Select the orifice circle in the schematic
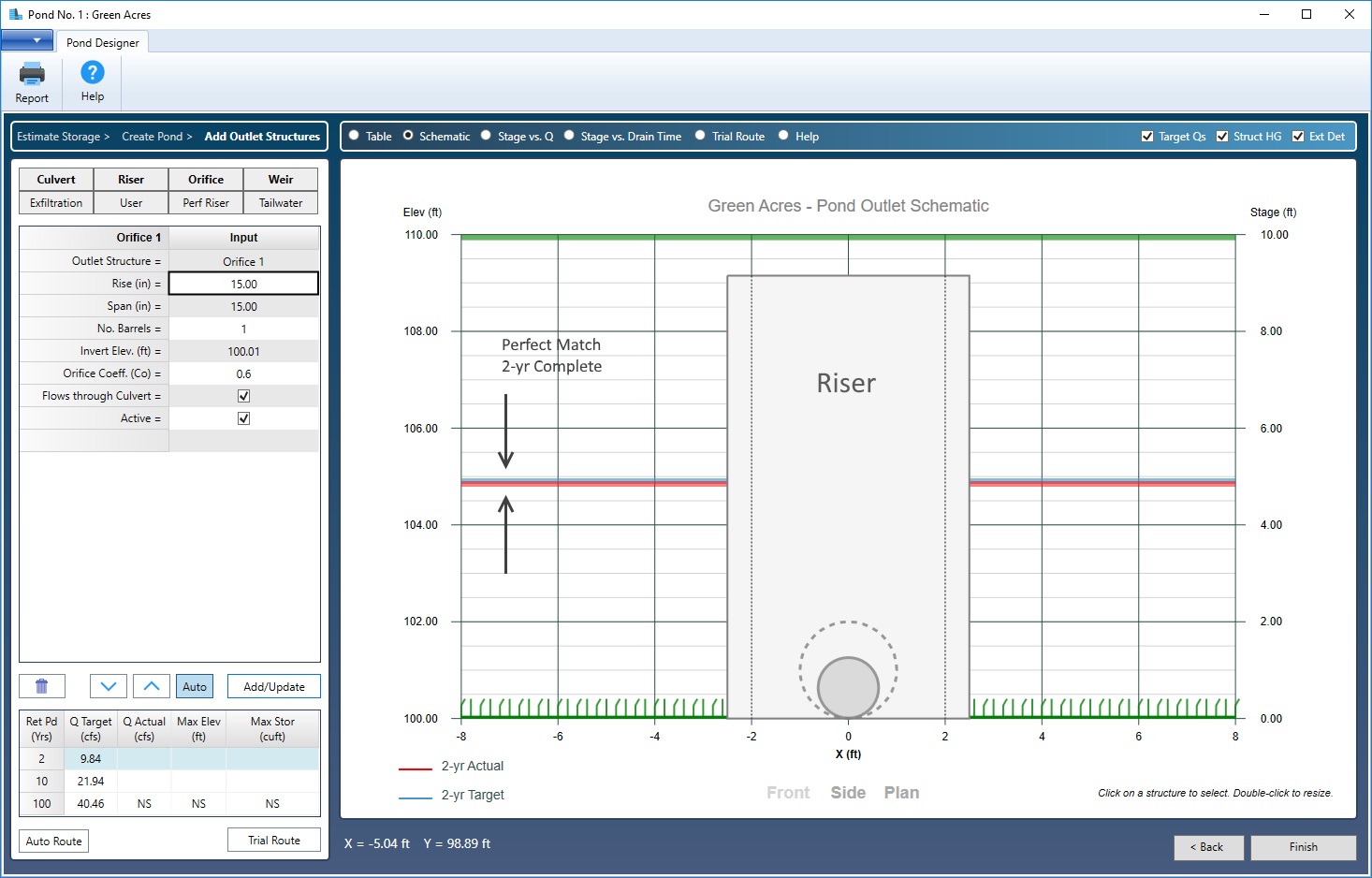1372x878 pixels. click(x=848, y=687)
